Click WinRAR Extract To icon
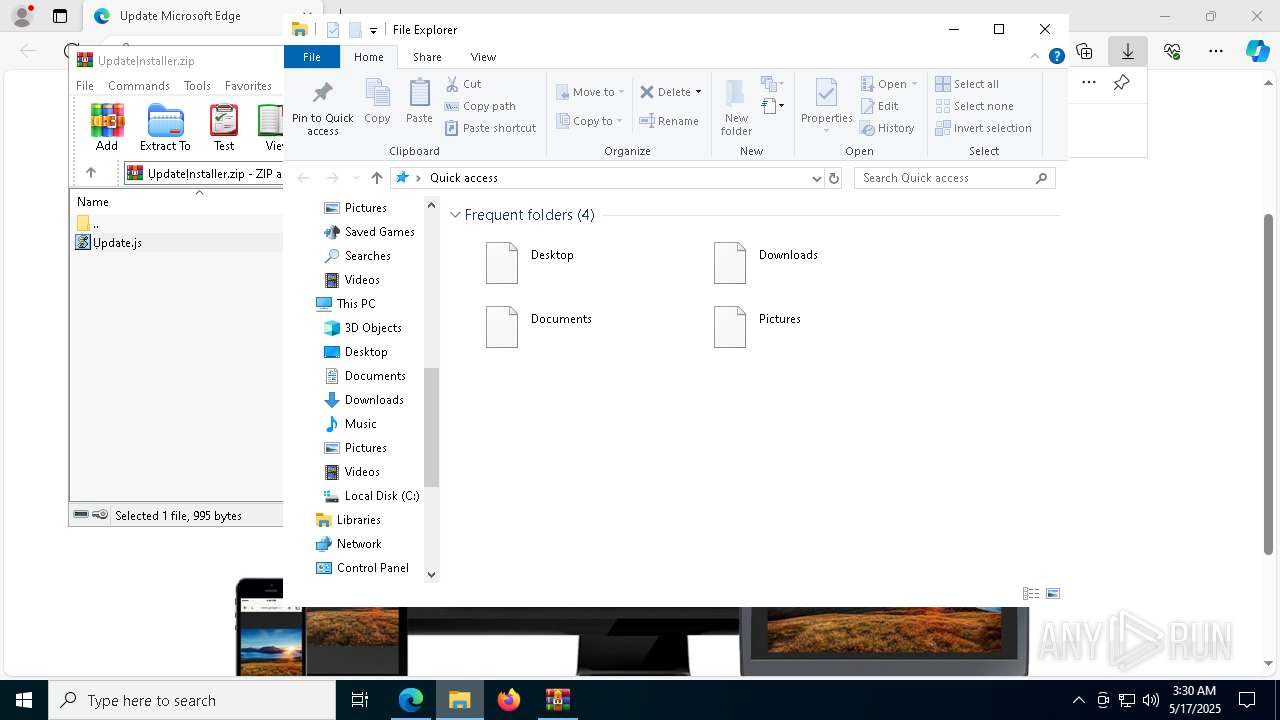This screenshot has width=1280, height=720. (165, 128)
